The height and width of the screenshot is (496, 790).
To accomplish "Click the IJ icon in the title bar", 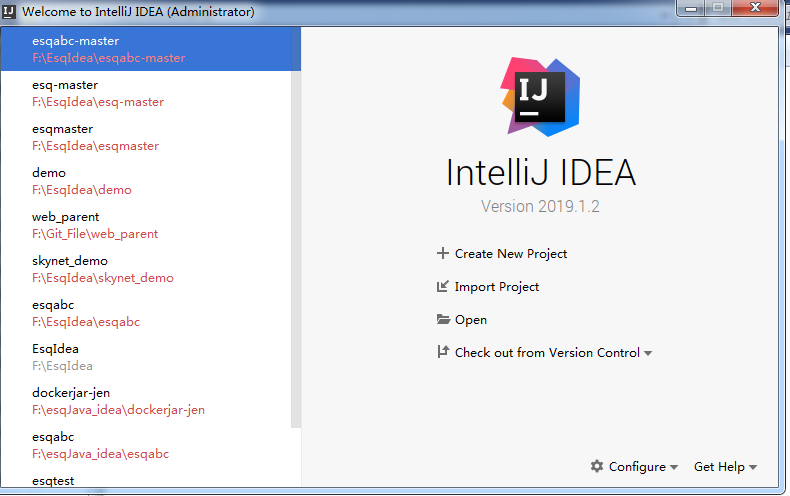I will (x=9, y=11).
